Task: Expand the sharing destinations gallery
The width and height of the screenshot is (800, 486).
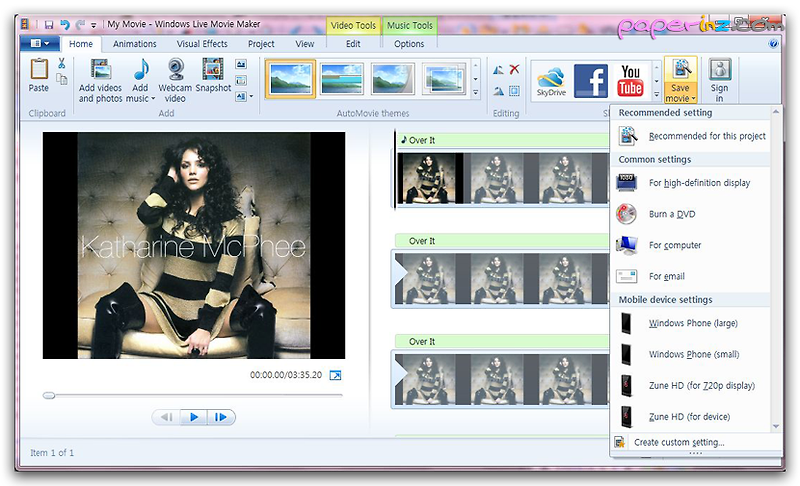Action: point(657,94)
